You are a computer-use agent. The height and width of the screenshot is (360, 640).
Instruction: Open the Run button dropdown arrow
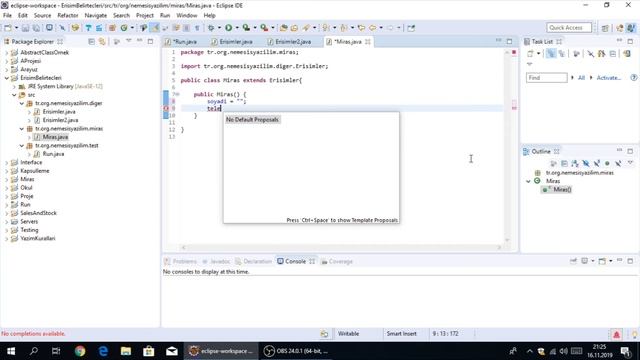click(x=237, y=28)
